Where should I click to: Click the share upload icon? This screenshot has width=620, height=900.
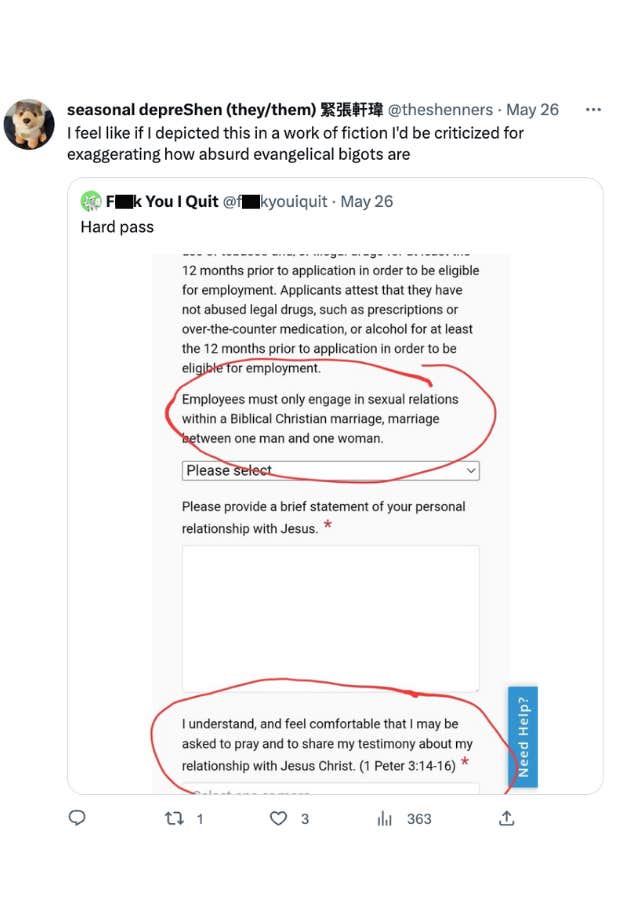coord(507,818)
